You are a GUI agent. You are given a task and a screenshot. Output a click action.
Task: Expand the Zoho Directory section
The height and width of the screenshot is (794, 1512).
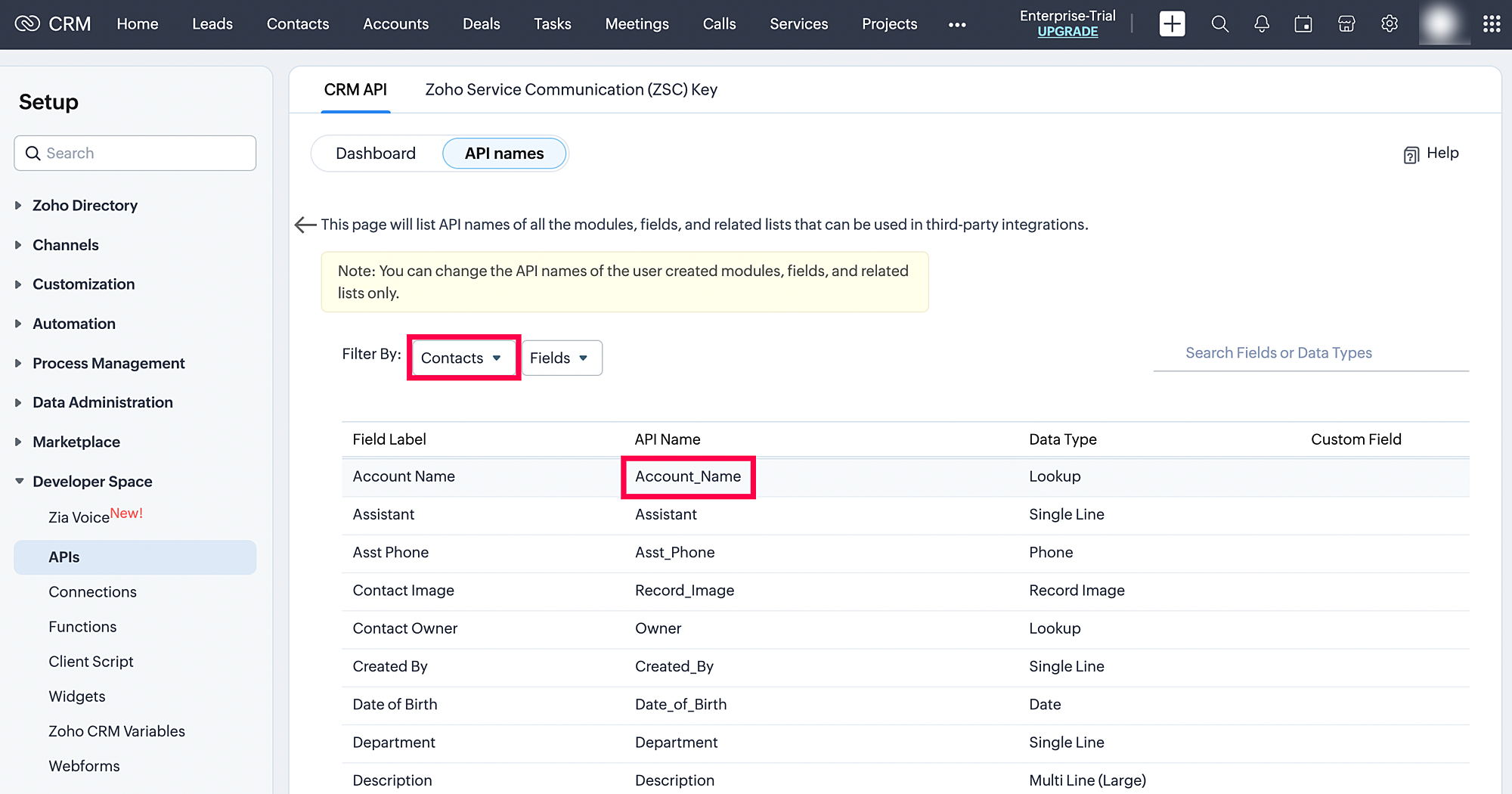tap(85, 206)
